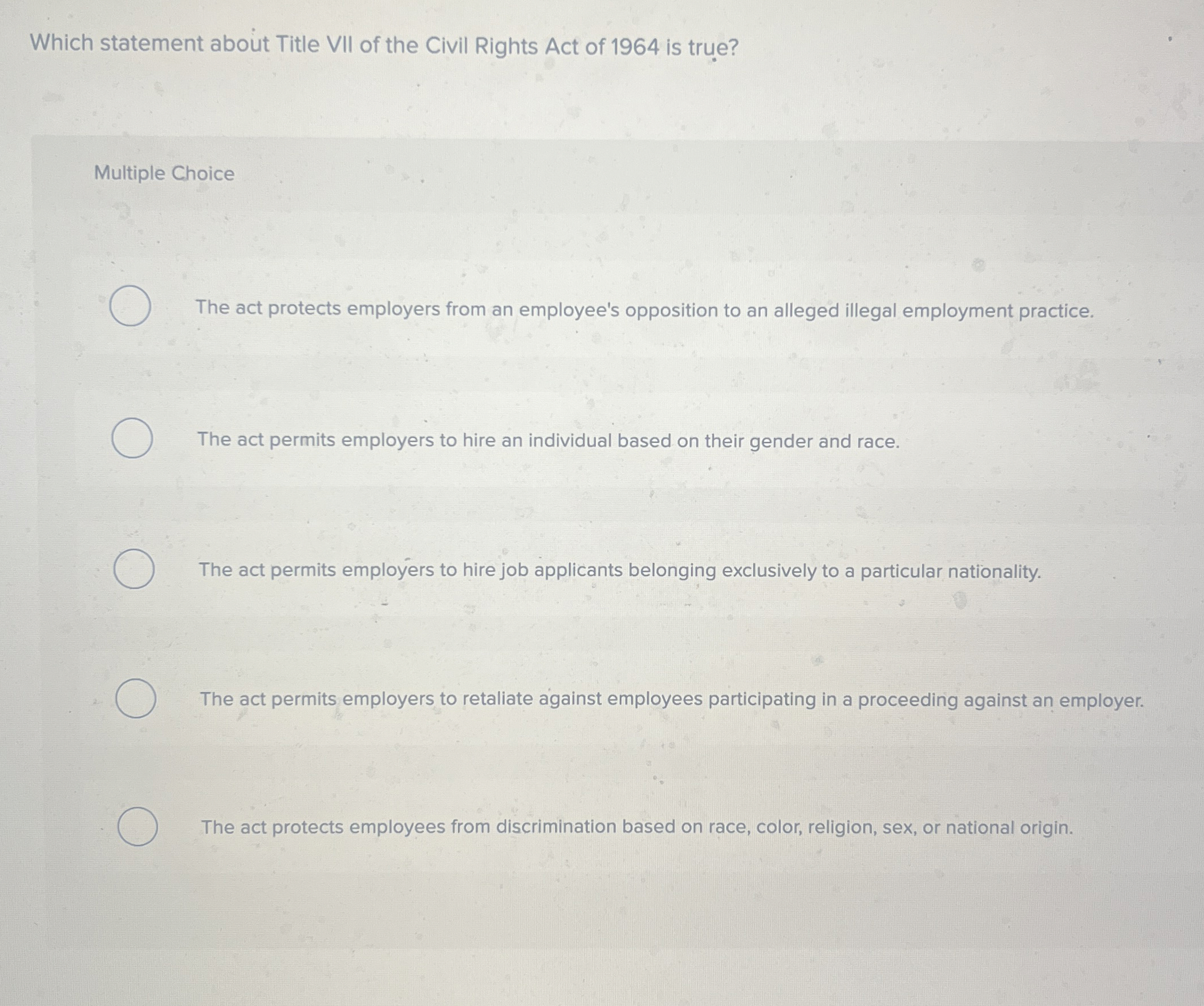Select radio button for gender and race answer
Image resolution: width=1204 pixels, height=1006 pixels.
[132, 438]
